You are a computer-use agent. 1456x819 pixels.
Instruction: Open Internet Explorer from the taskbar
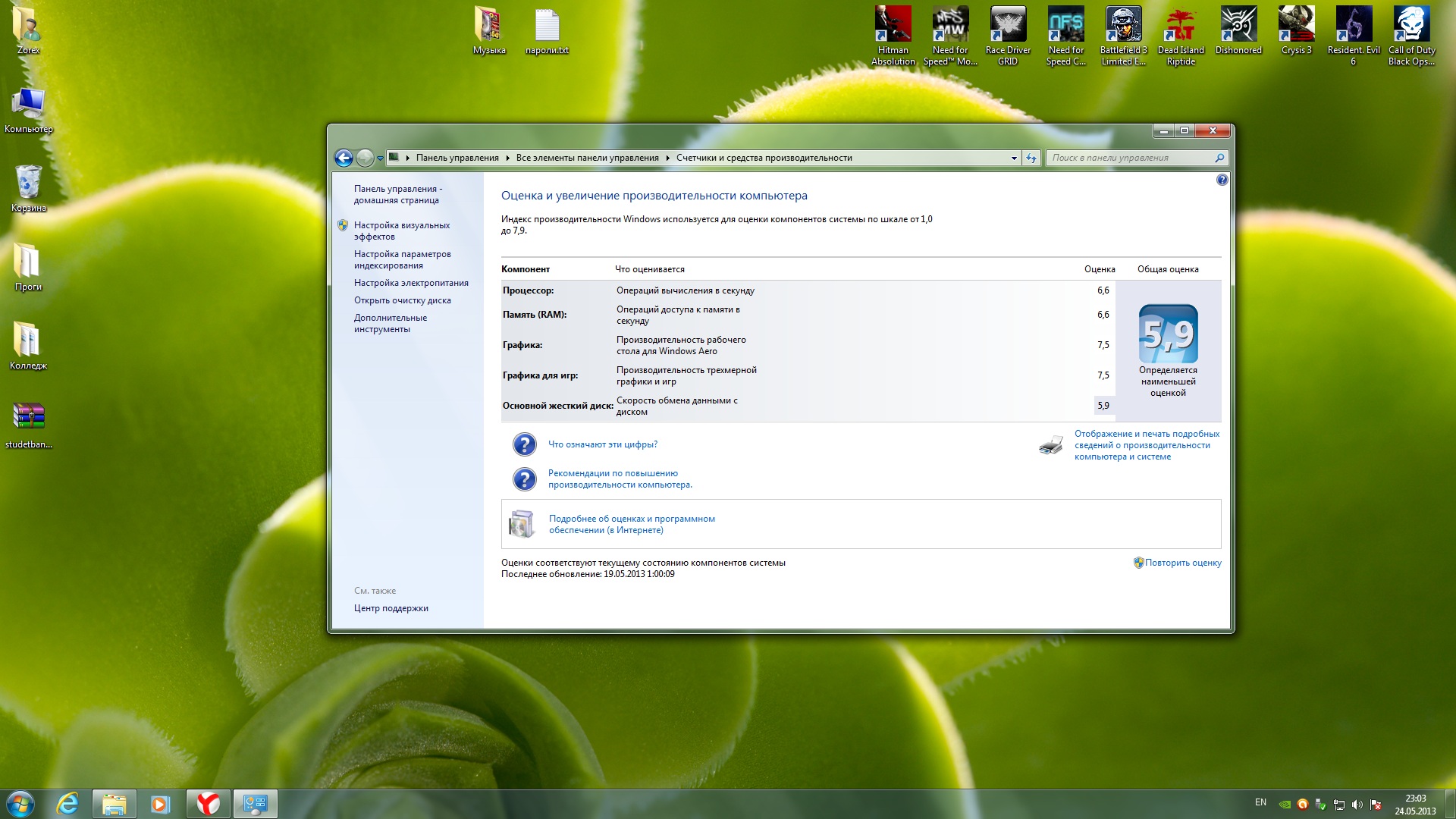pyautogui.click(x=68, y=804)
